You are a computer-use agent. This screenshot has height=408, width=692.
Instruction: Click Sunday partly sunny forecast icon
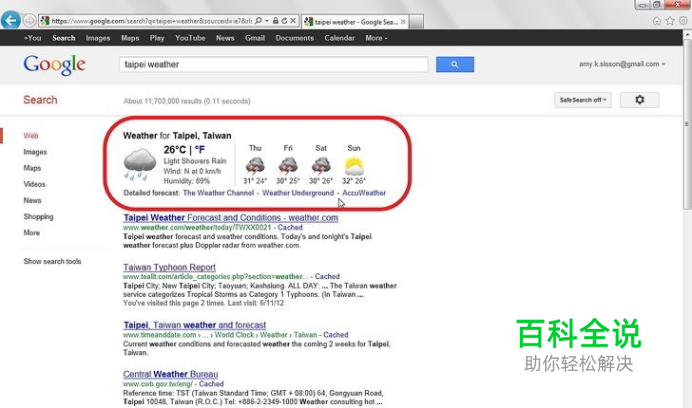pyautogui.click(x=354, y=166)
